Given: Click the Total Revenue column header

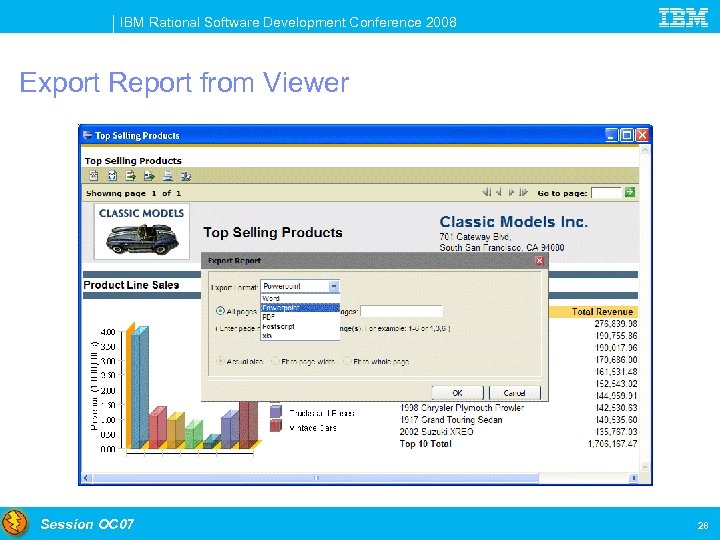Looking at the screenshot, I should [x=602, y=312].
